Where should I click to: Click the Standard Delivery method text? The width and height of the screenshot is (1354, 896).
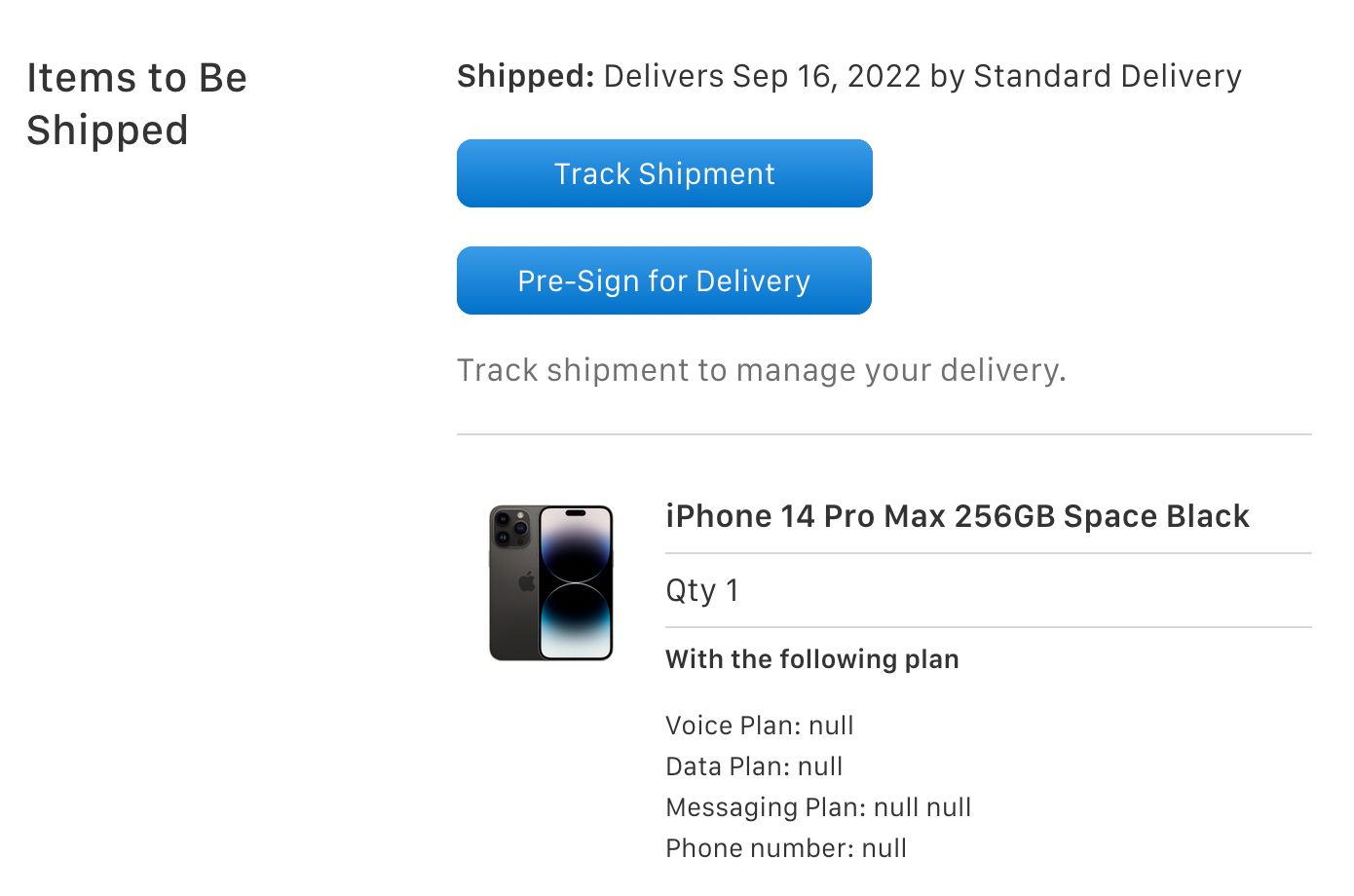tap(1108, 76)
